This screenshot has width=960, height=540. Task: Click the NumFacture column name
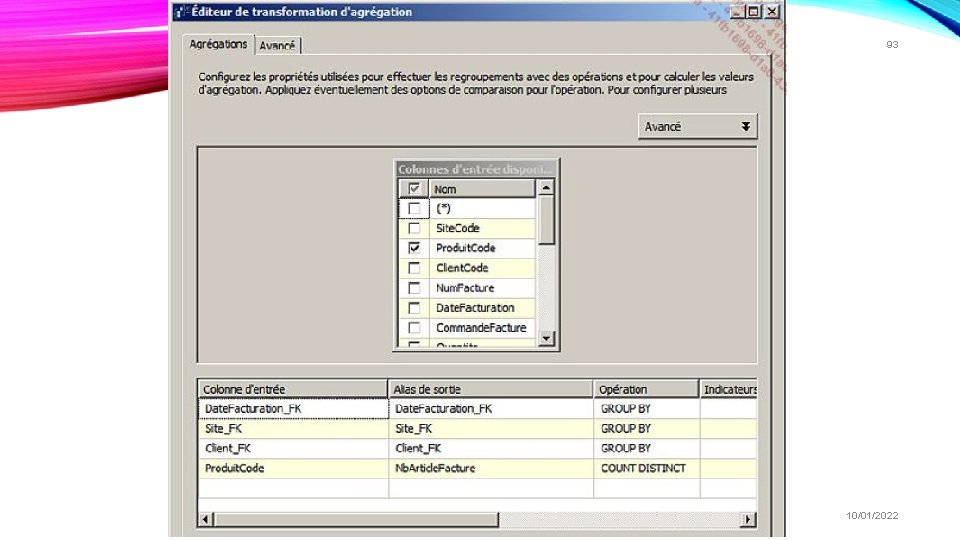point(465,288)
